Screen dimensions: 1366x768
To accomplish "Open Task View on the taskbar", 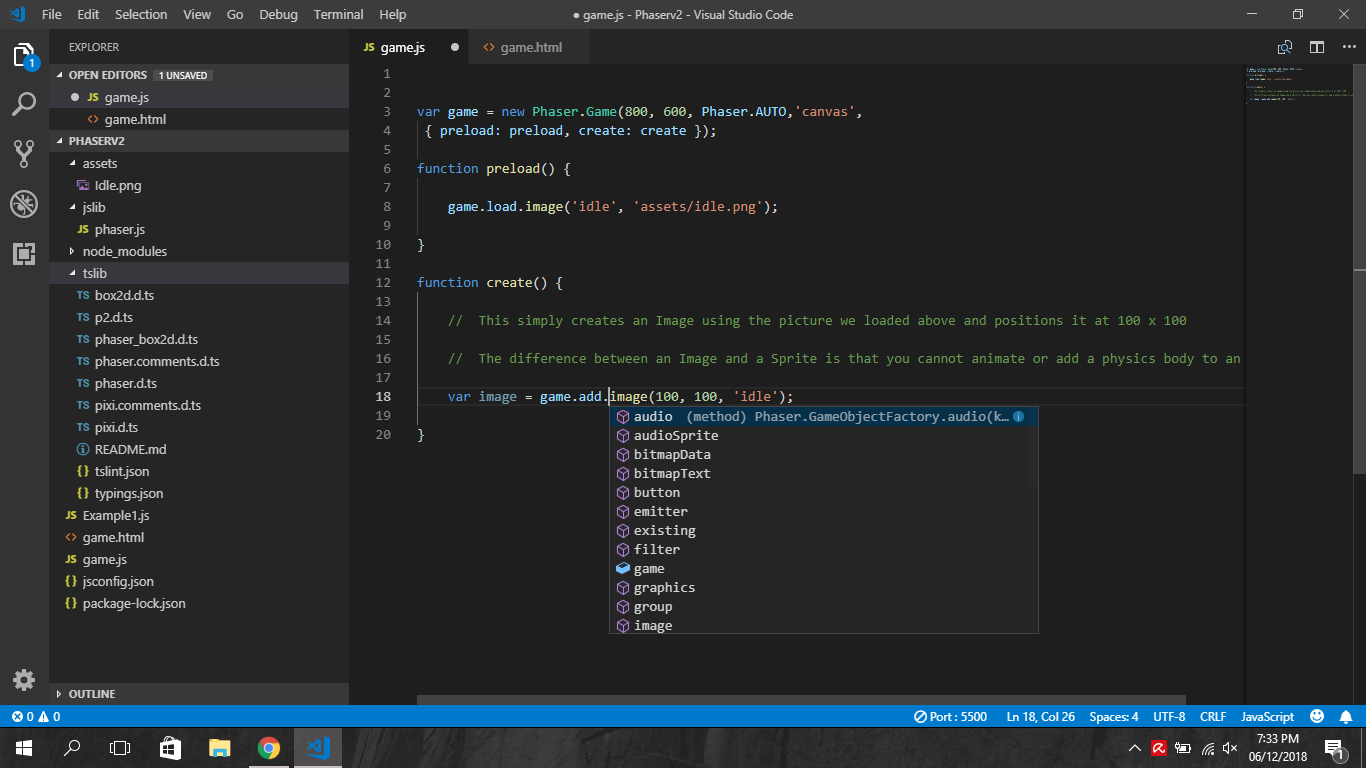I will 120,747.
